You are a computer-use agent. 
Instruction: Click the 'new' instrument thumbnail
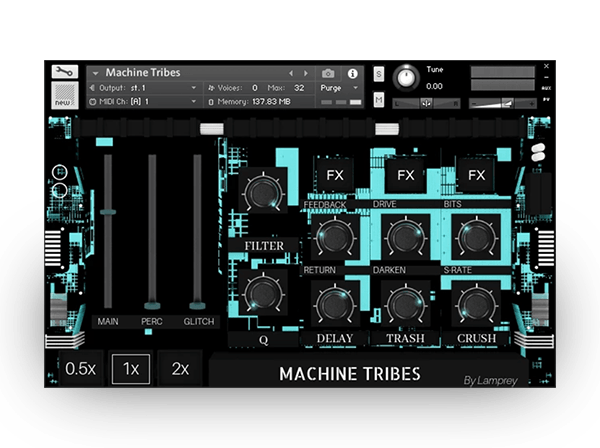[x=65, y=95]
